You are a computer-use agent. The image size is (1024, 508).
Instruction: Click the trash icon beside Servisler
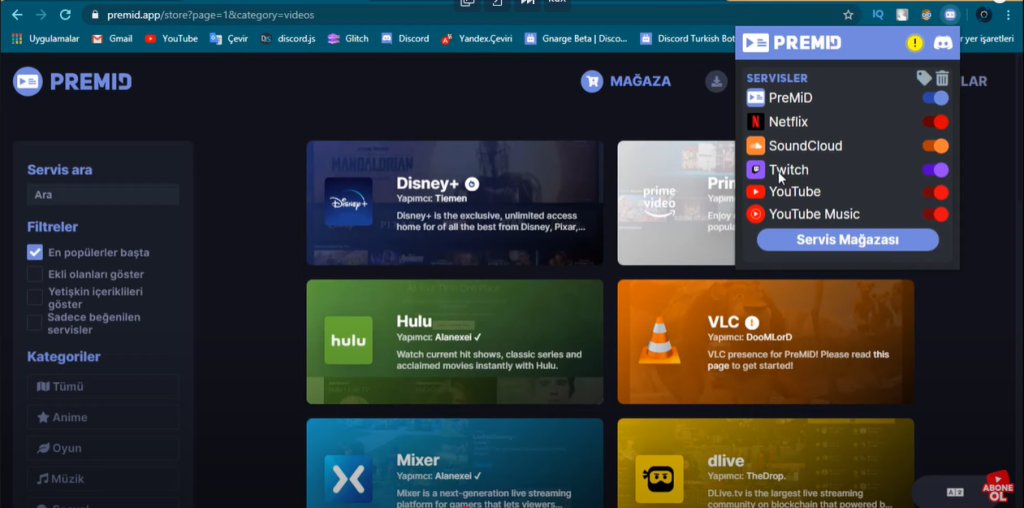tap(942, 78)
